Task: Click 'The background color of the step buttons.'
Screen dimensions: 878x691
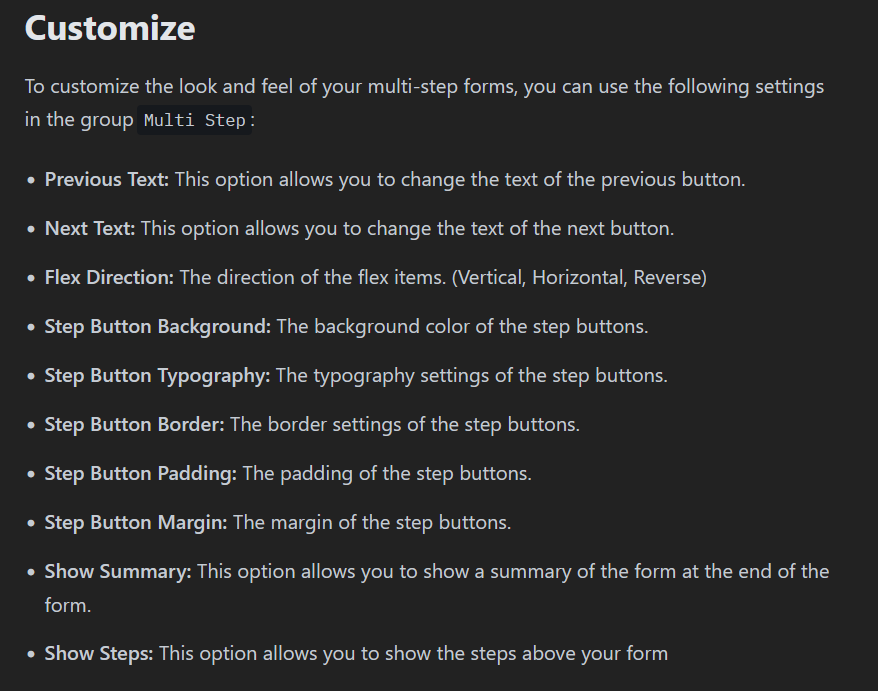Action: tap(463, 326)
